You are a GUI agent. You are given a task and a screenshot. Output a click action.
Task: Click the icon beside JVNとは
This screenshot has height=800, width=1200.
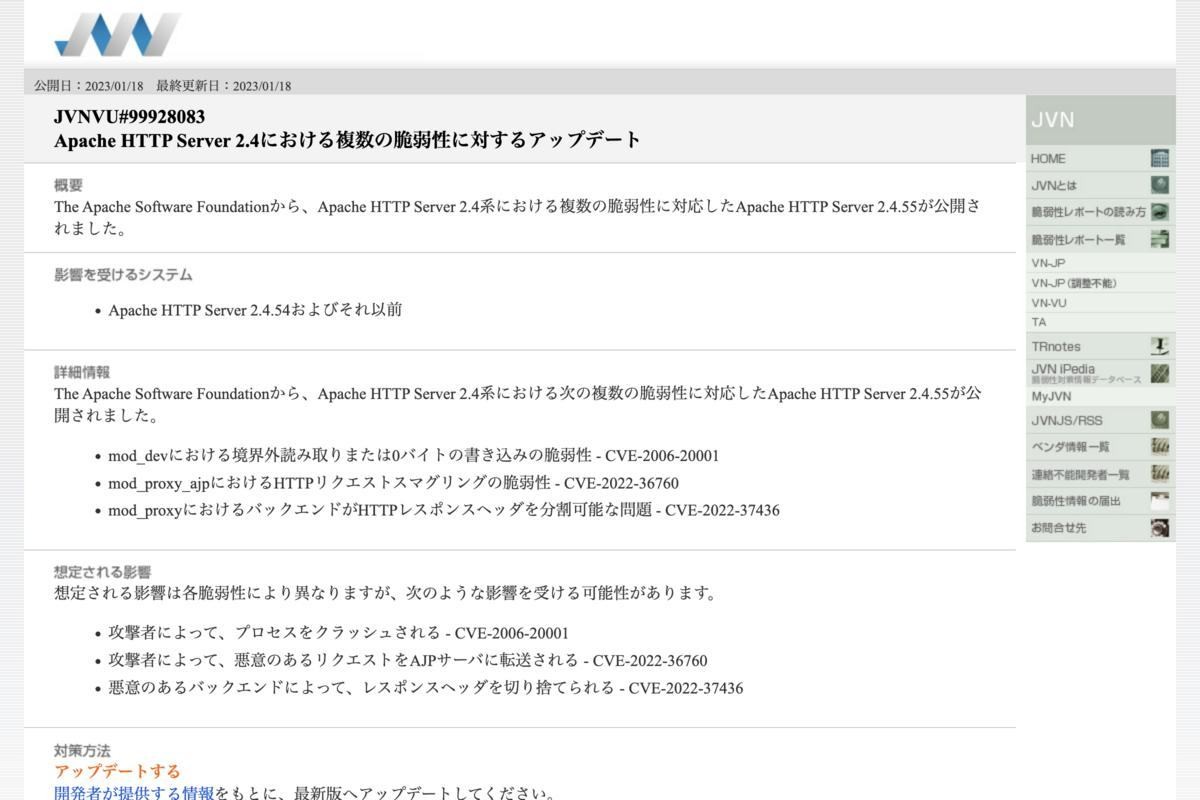(x=1159, y=185)
